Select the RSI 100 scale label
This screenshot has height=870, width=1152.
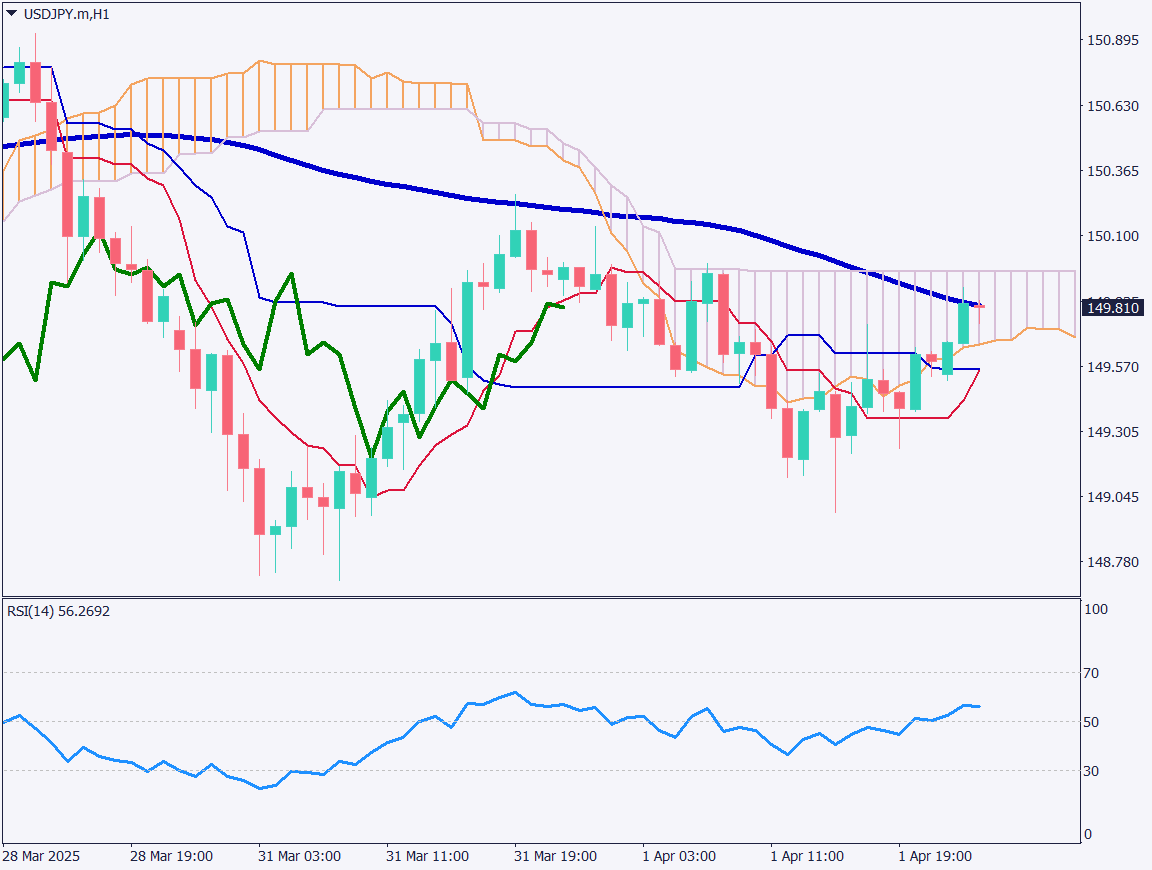(1099, 609)
